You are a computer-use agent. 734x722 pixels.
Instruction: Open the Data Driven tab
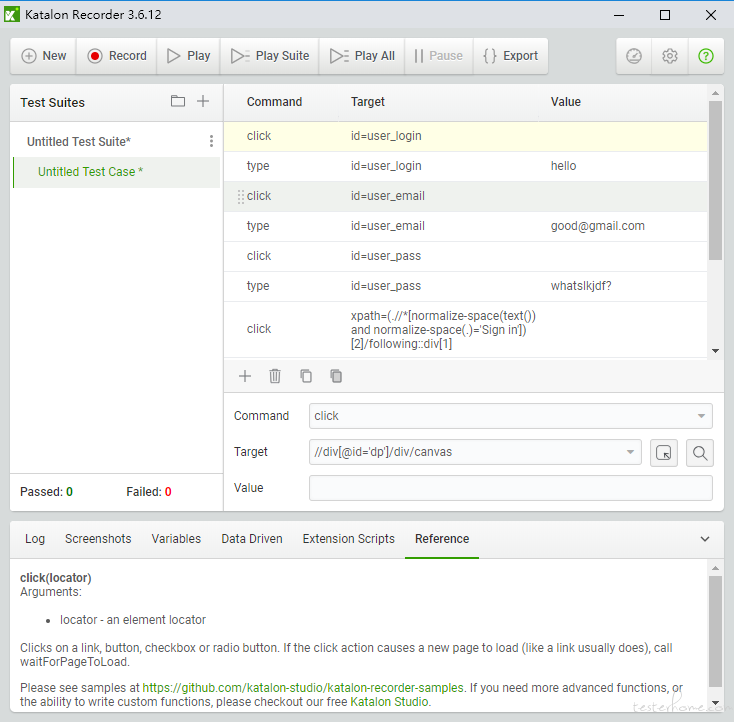click(252, 539)
